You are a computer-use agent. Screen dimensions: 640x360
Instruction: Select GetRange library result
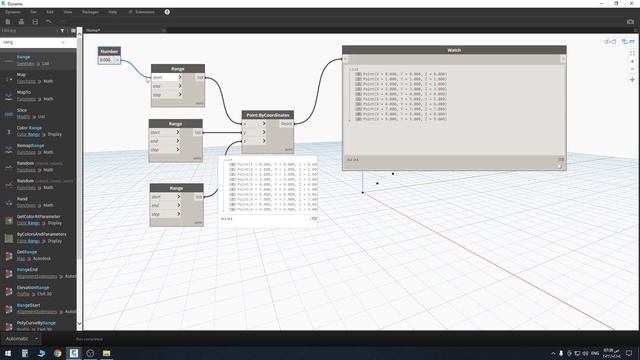(x=38, y=255)
